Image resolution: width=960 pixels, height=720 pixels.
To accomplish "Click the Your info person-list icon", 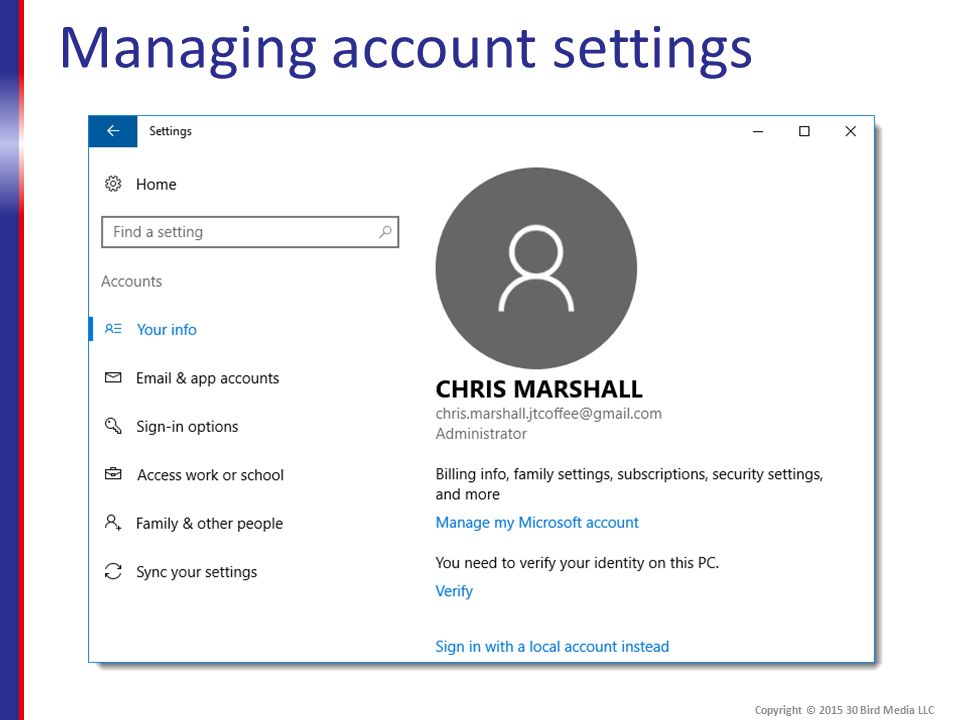I will click(113, 329).
